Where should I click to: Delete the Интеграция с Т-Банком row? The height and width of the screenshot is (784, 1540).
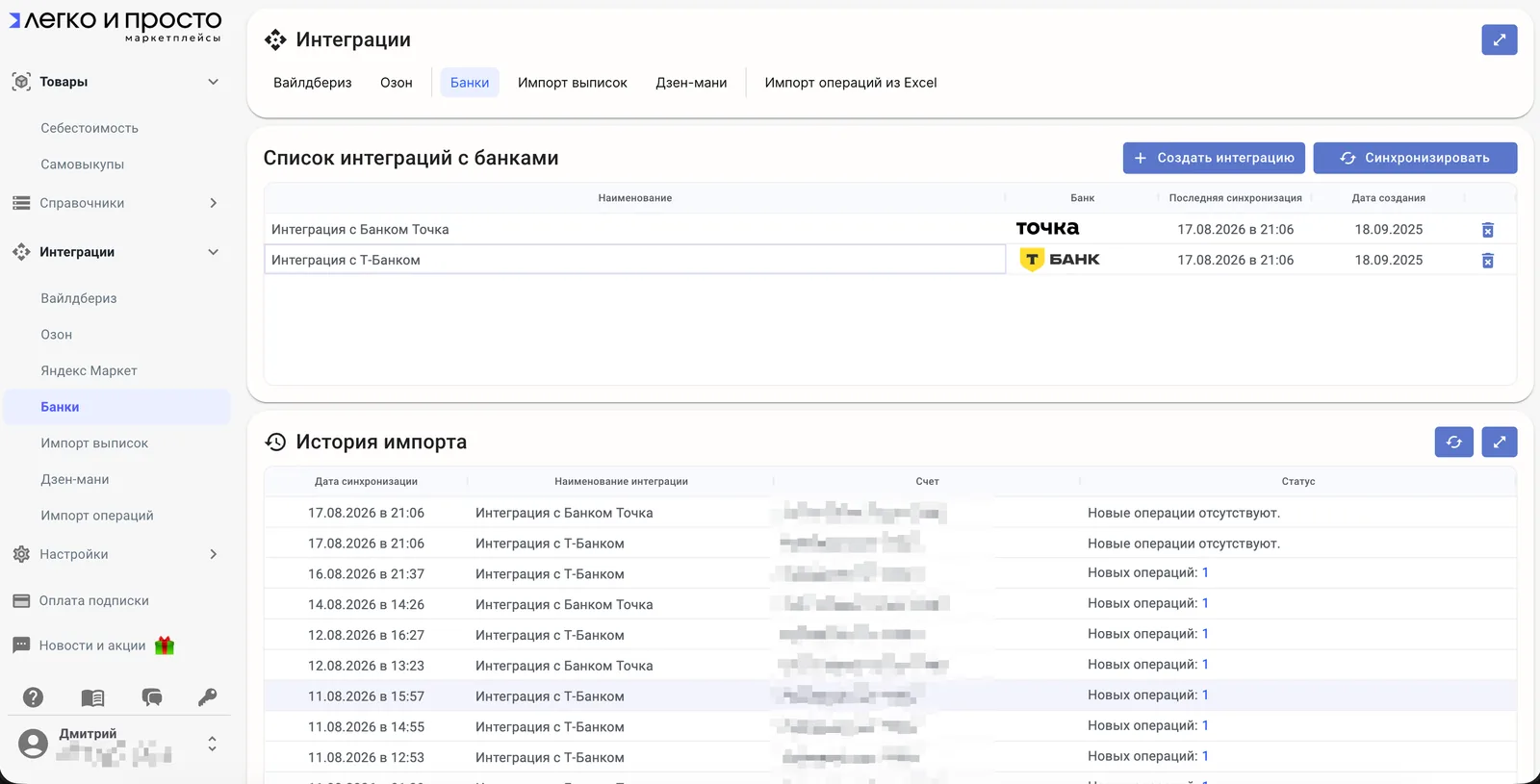point(1487,261)
